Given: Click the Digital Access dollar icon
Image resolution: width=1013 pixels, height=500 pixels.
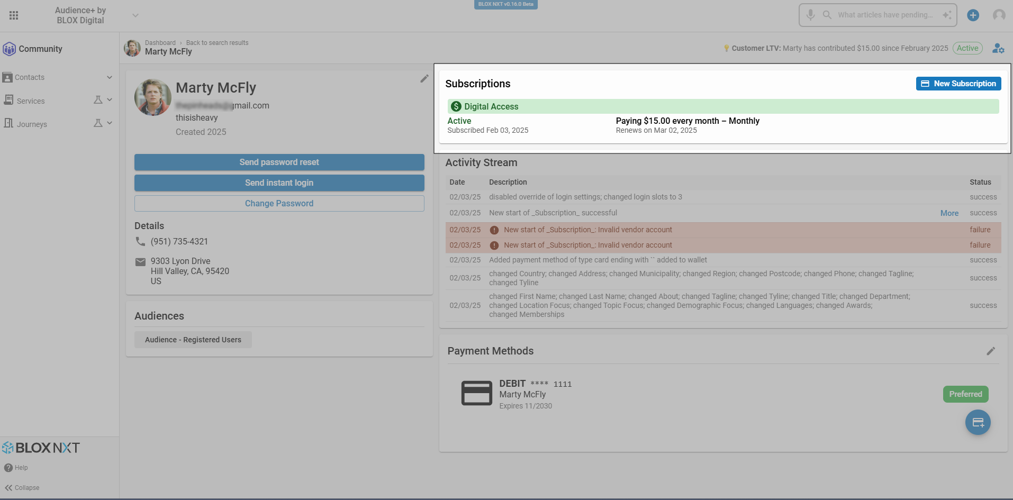Looking at the screenshot, I should pos(456,107).
